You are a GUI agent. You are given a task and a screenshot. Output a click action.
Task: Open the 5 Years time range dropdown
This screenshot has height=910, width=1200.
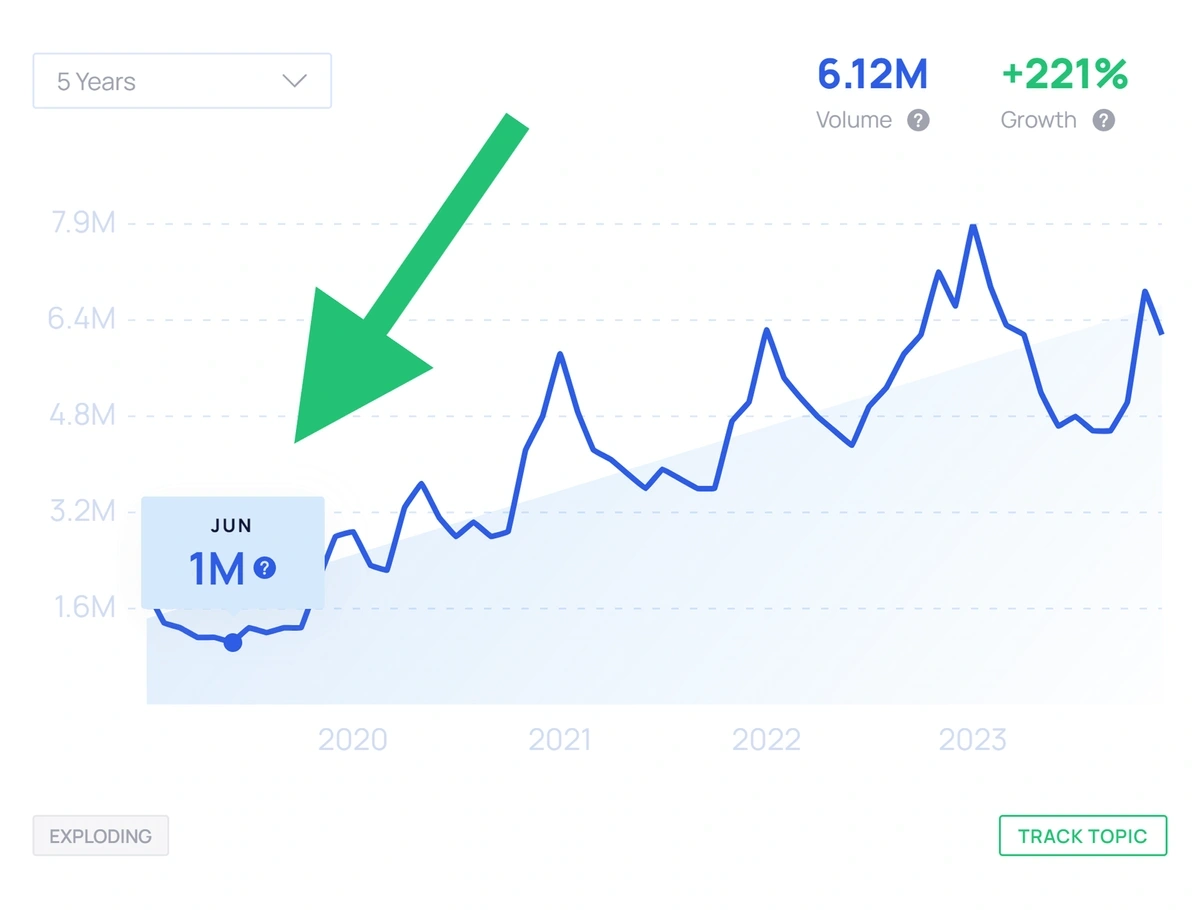(182, 81)
